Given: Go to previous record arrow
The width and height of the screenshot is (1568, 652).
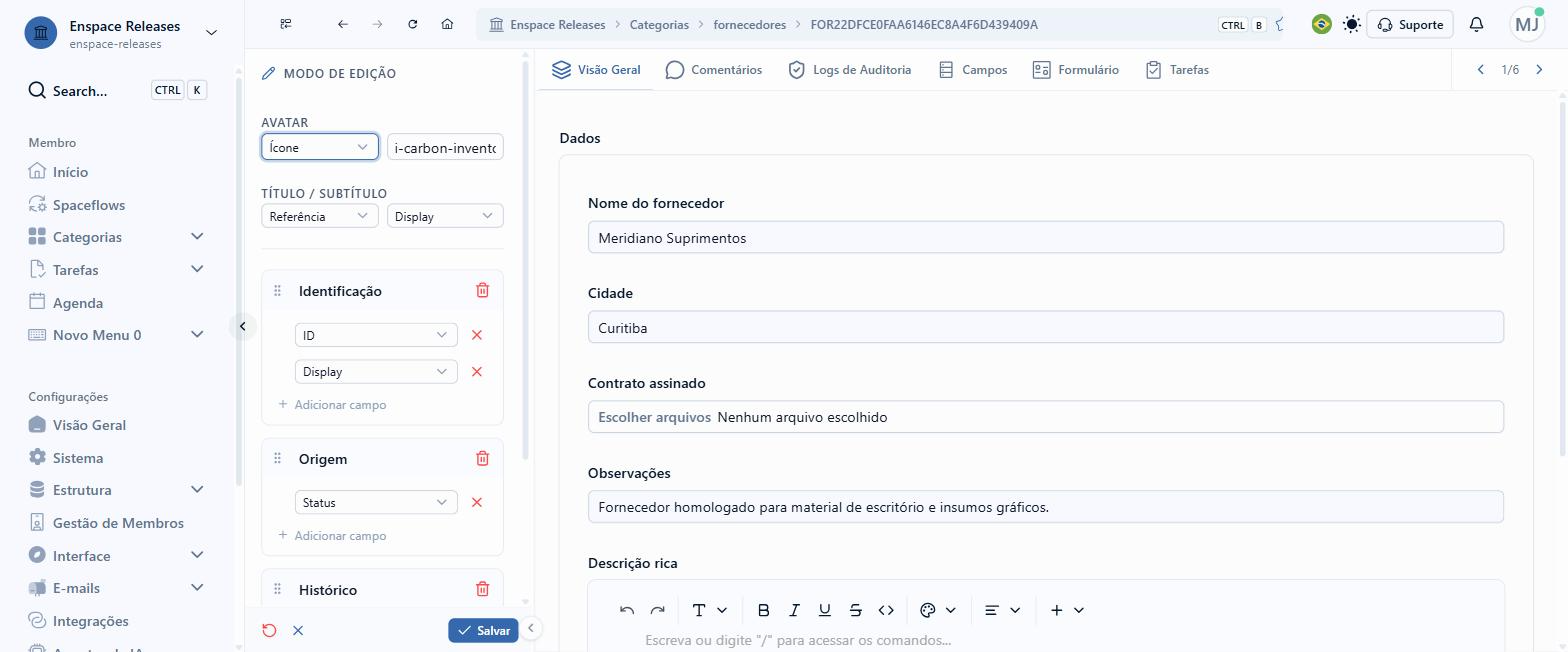Looking at the screenshot, I should (x=1481, y=70).
